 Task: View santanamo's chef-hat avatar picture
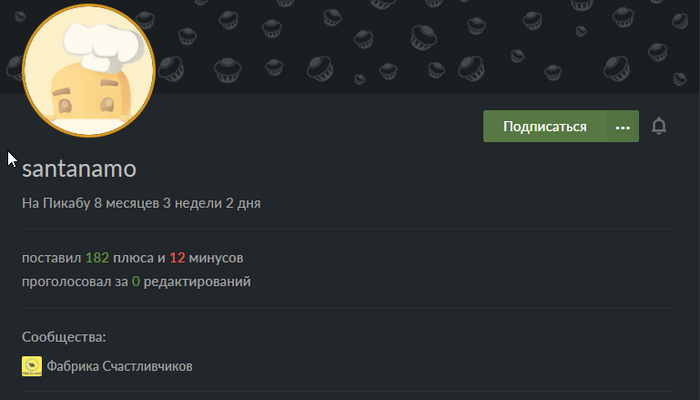[89, 70]
